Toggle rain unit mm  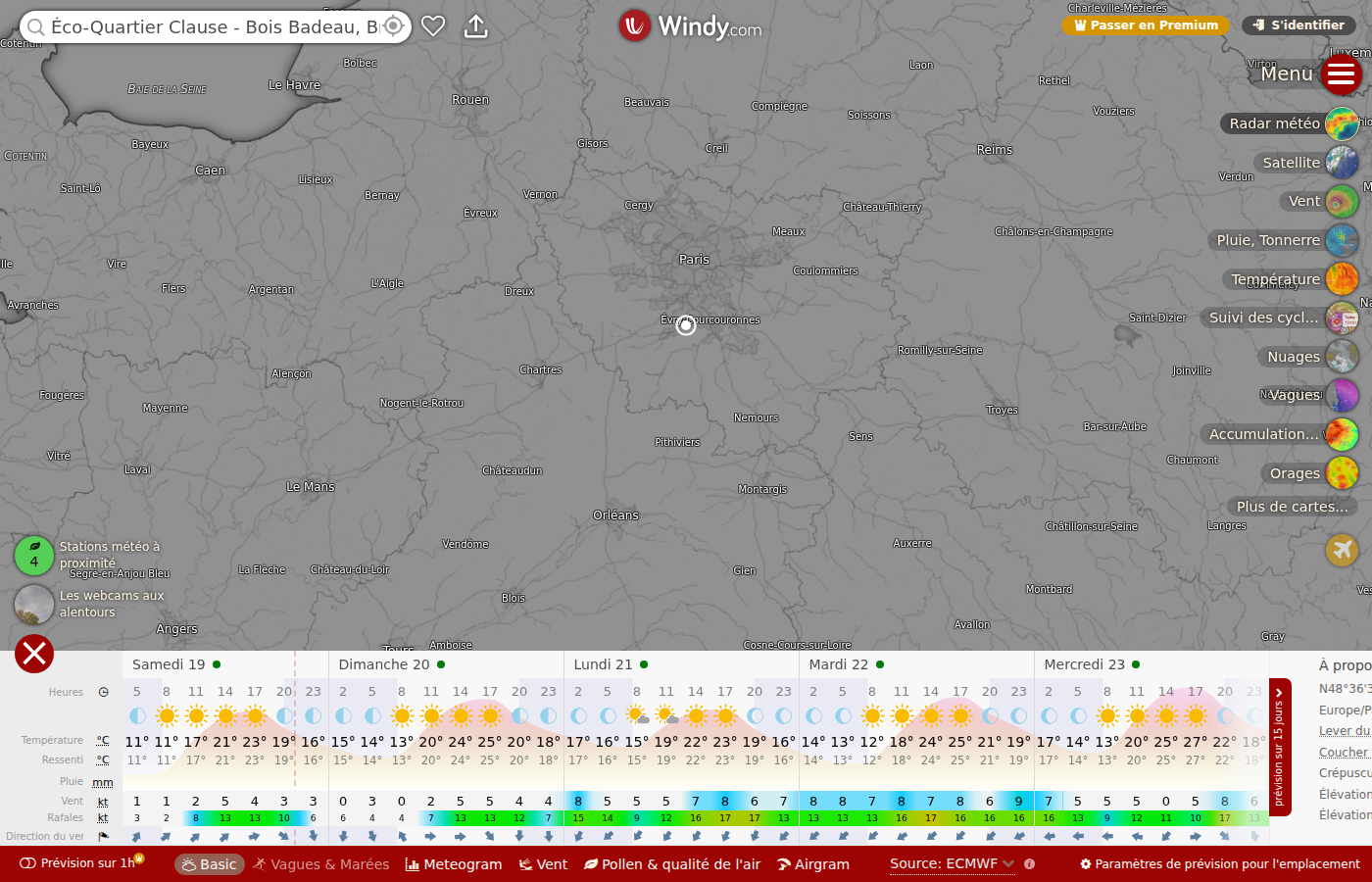103,782
